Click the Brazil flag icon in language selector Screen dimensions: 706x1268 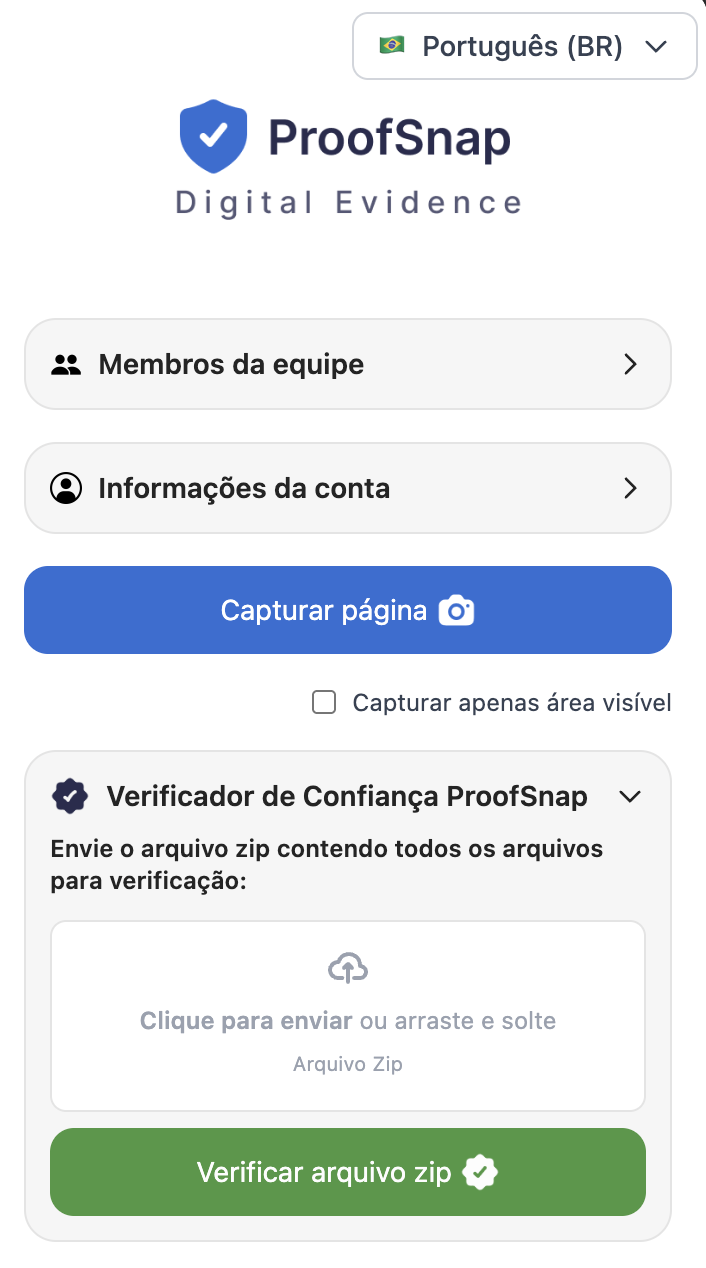[393, 45]
